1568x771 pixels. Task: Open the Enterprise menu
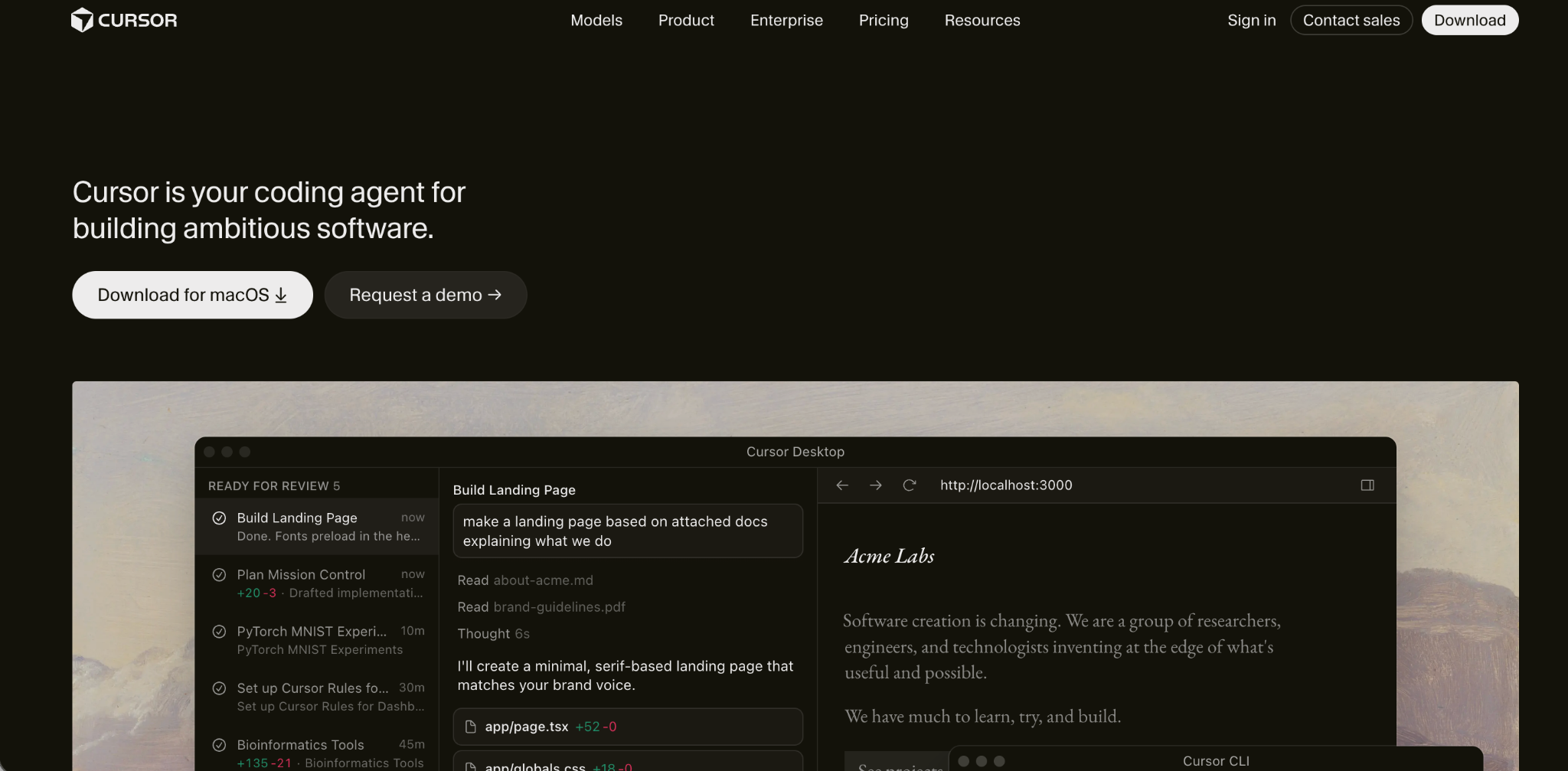(786, 21)
